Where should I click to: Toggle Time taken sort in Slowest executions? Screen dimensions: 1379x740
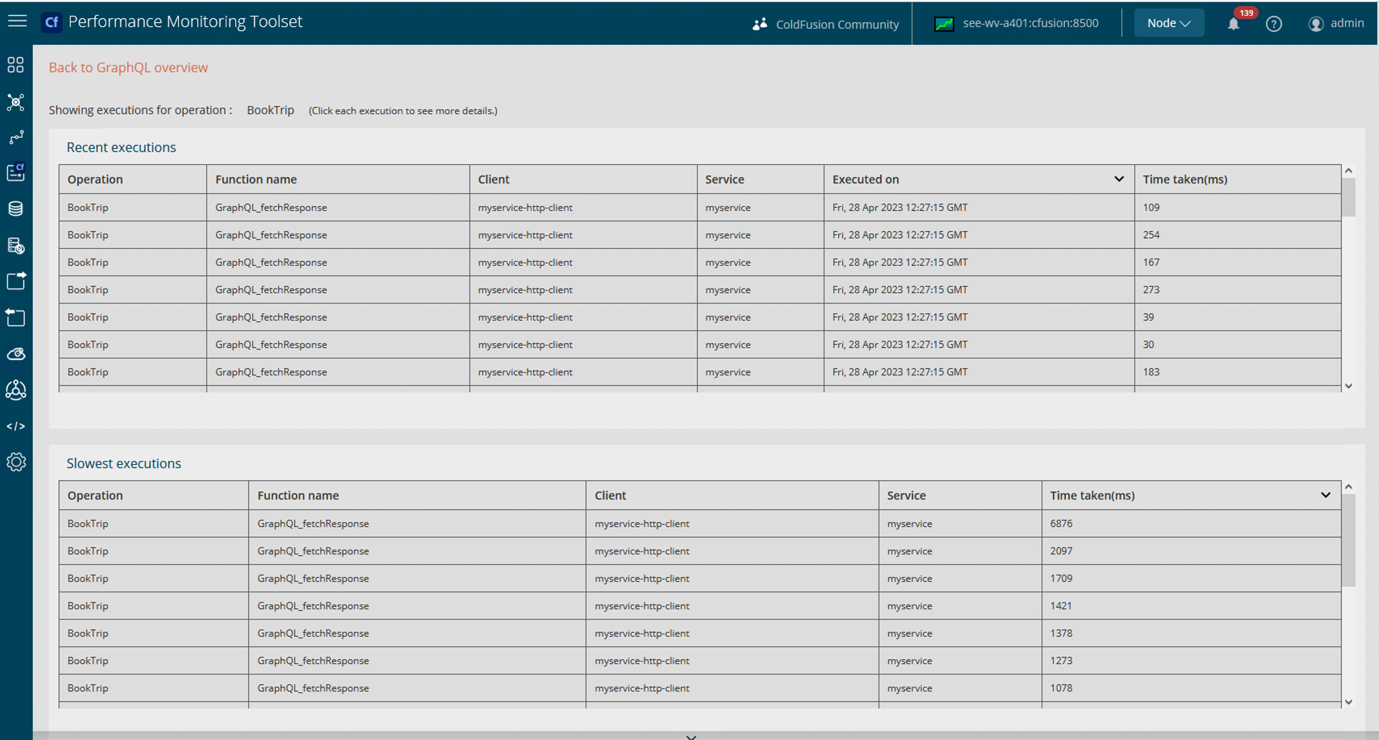1325,494
